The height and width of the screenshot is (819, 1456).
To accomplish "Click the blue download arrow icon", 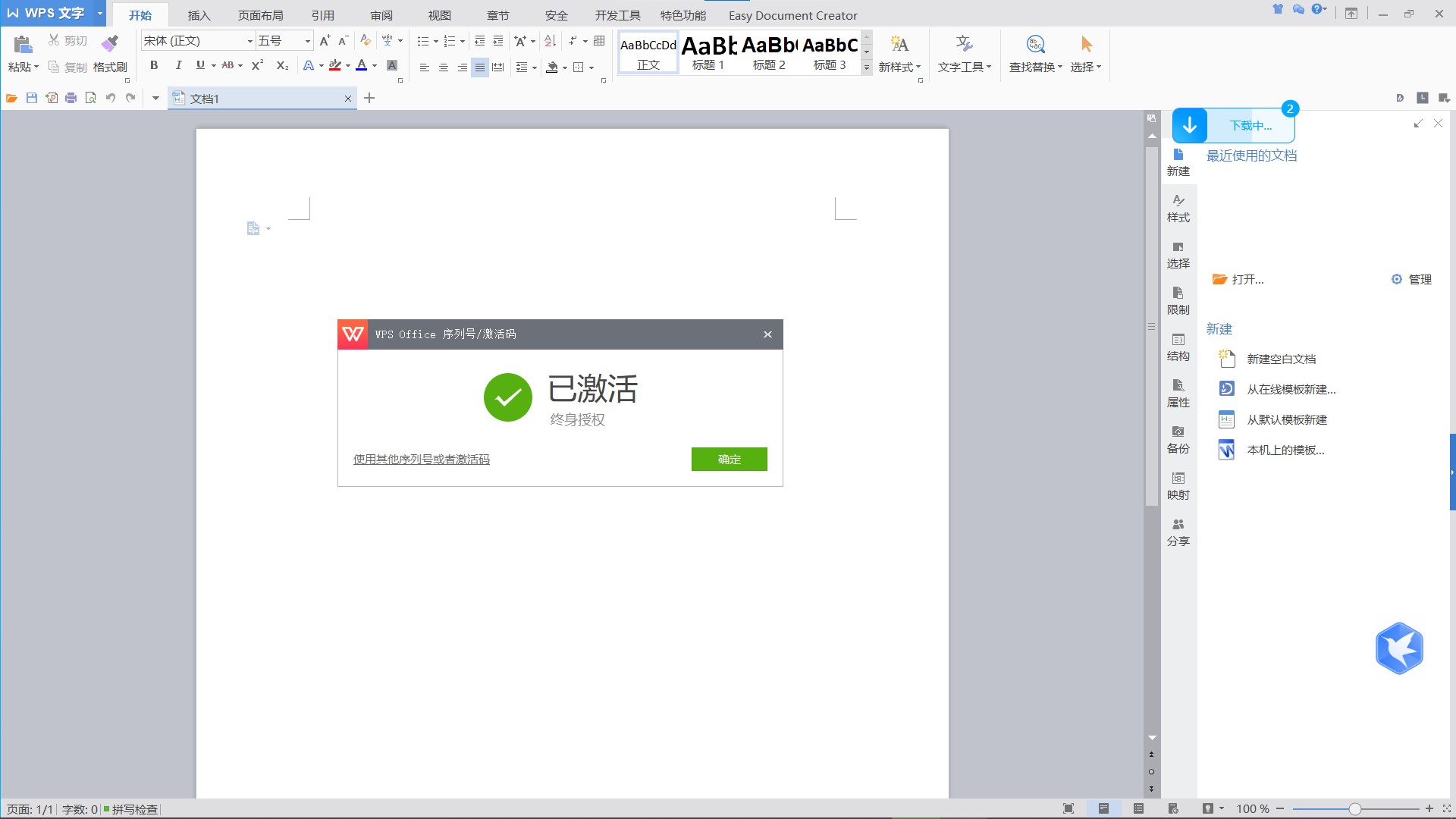I will [x=1189, y=126].
